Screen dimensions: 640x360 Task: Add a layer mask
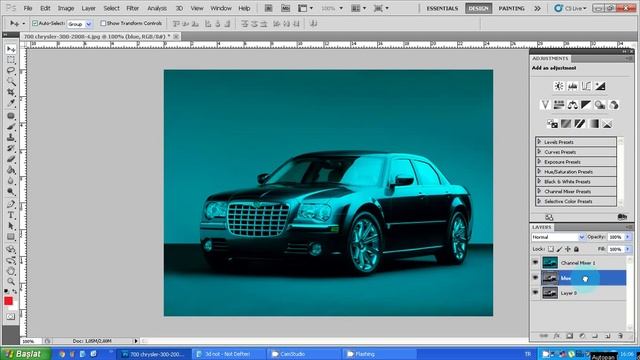coord(570,336)
